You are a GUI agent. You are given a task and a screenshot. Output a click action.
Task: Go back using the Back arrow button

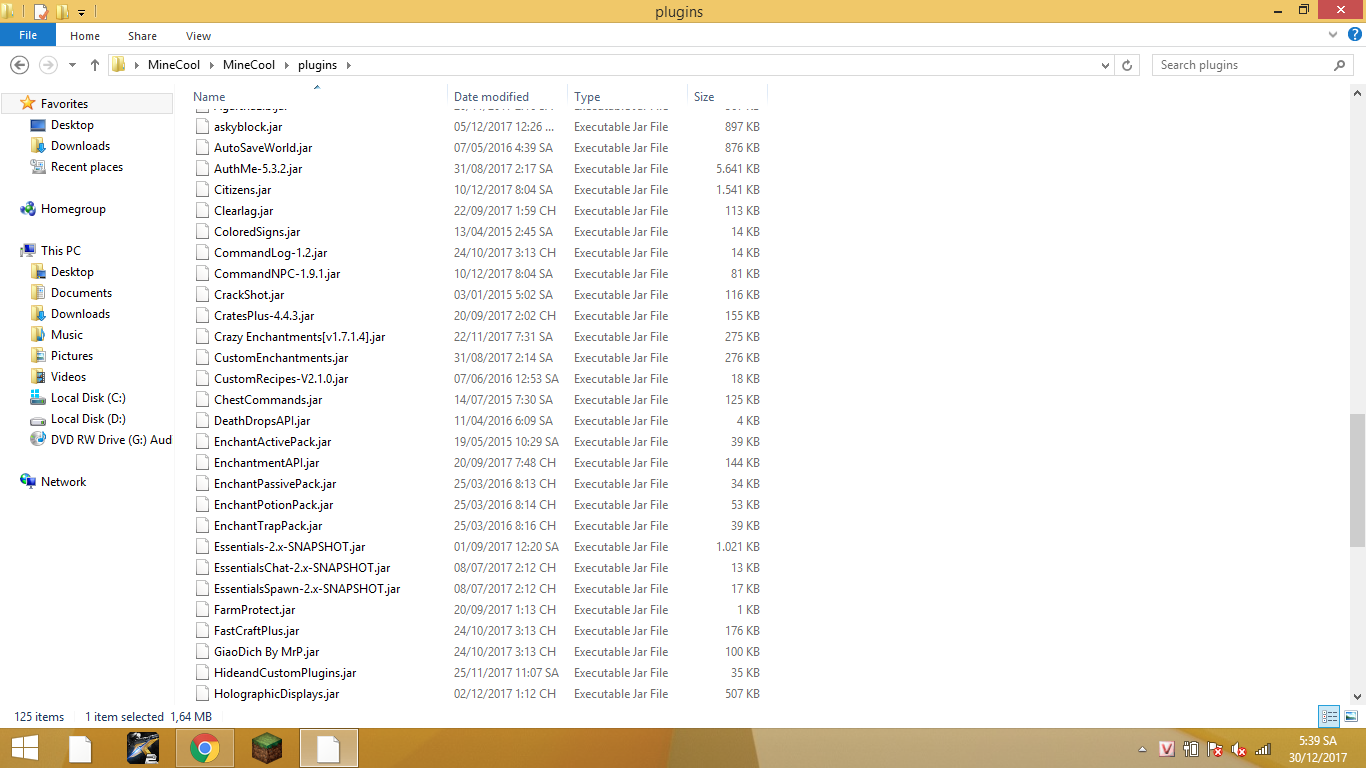pyautogui.click(x=19, y=65)
